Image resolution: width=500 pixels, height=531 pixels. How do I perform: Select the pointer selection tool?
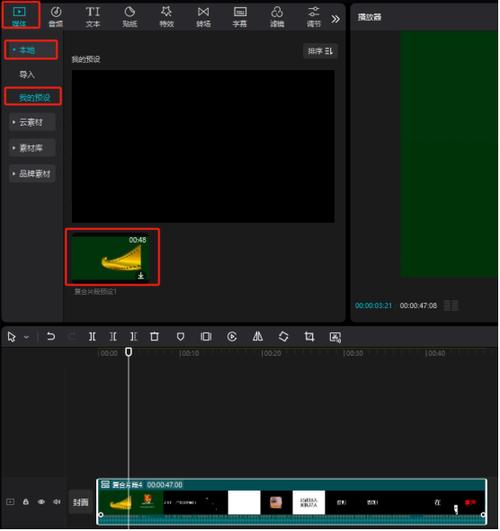click(12, 337)
